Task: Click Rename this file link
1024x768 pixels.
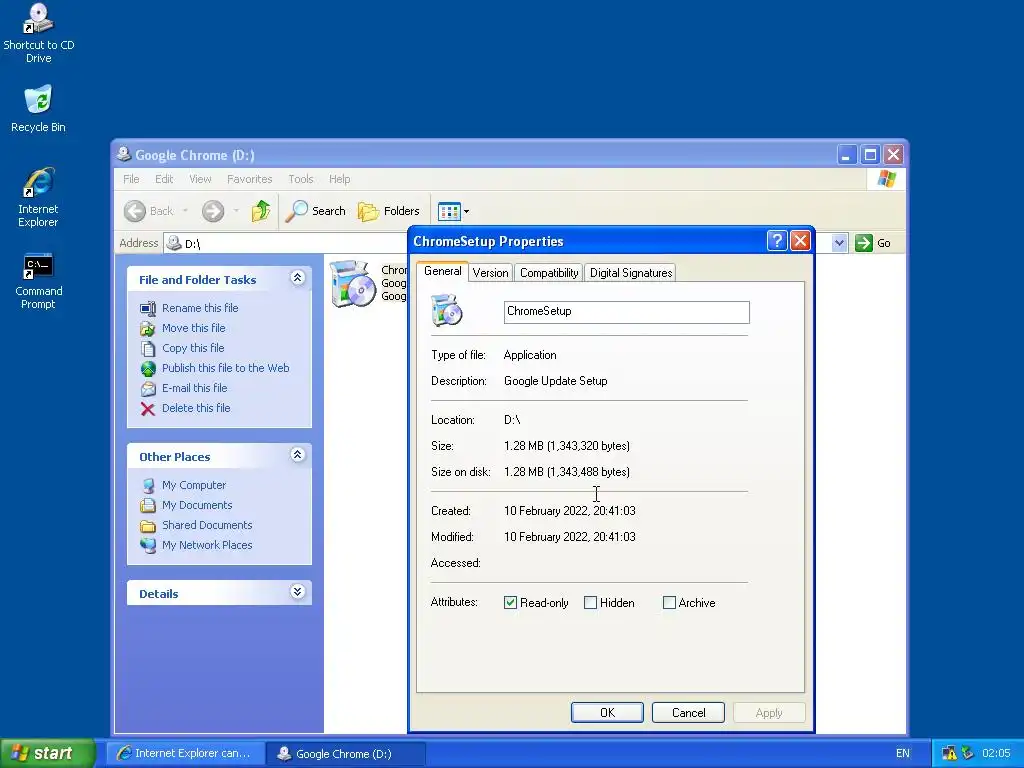Action: [x=200, y=308]
